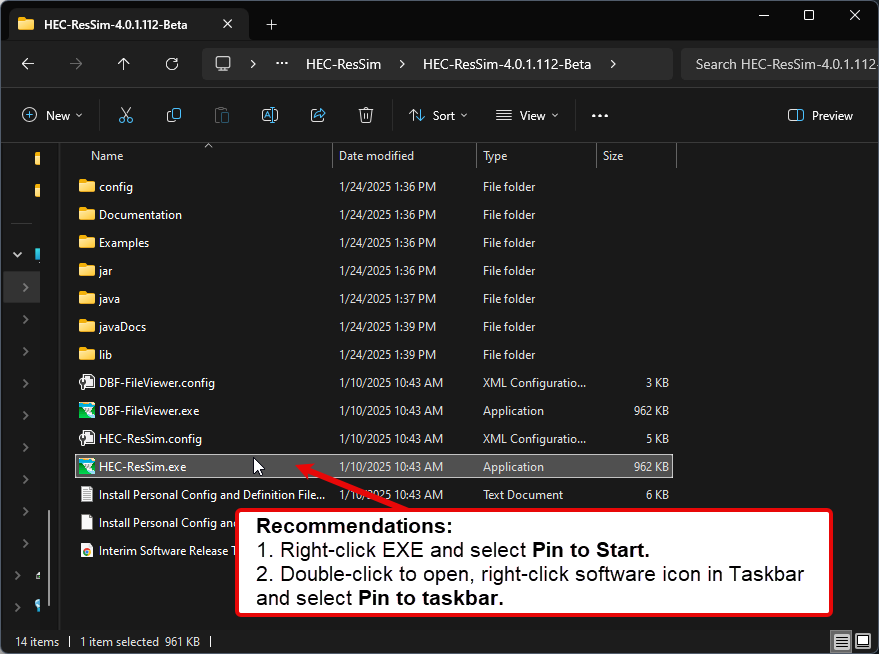Click the Rename icon in toolbar

(x=270, y=116)
